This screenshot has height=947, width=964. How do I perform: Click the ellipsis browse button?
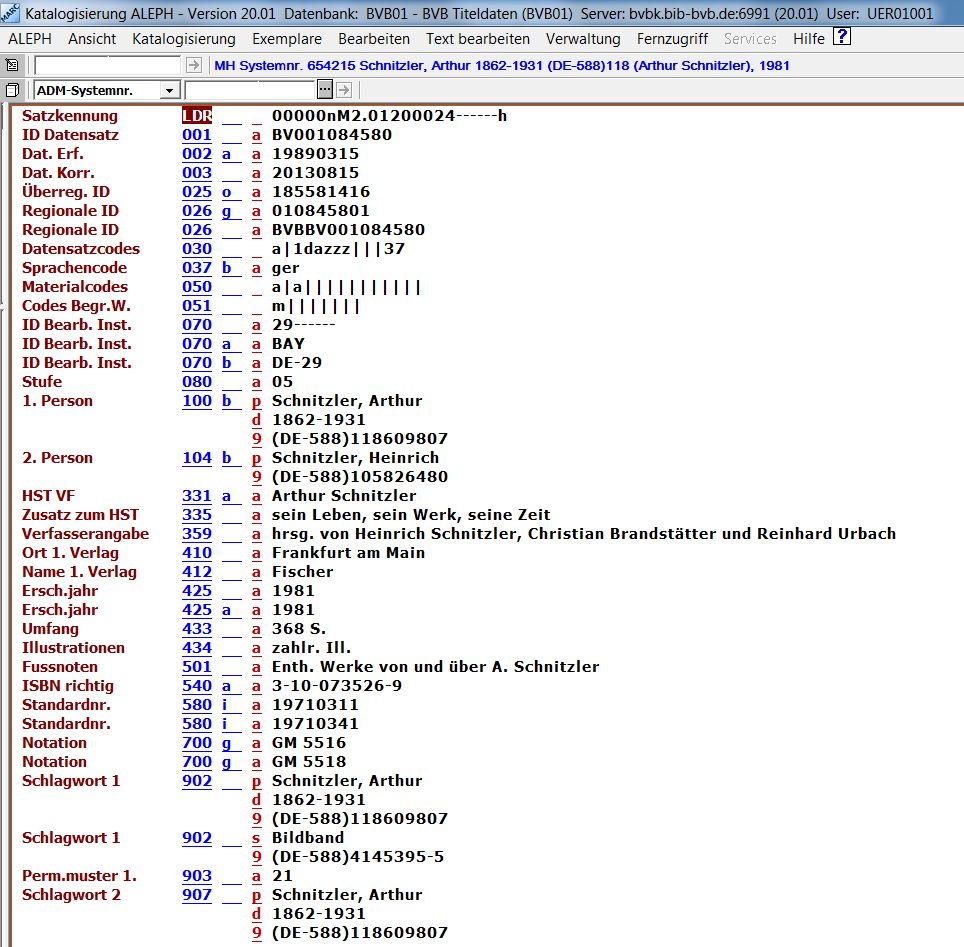point(324,90)
